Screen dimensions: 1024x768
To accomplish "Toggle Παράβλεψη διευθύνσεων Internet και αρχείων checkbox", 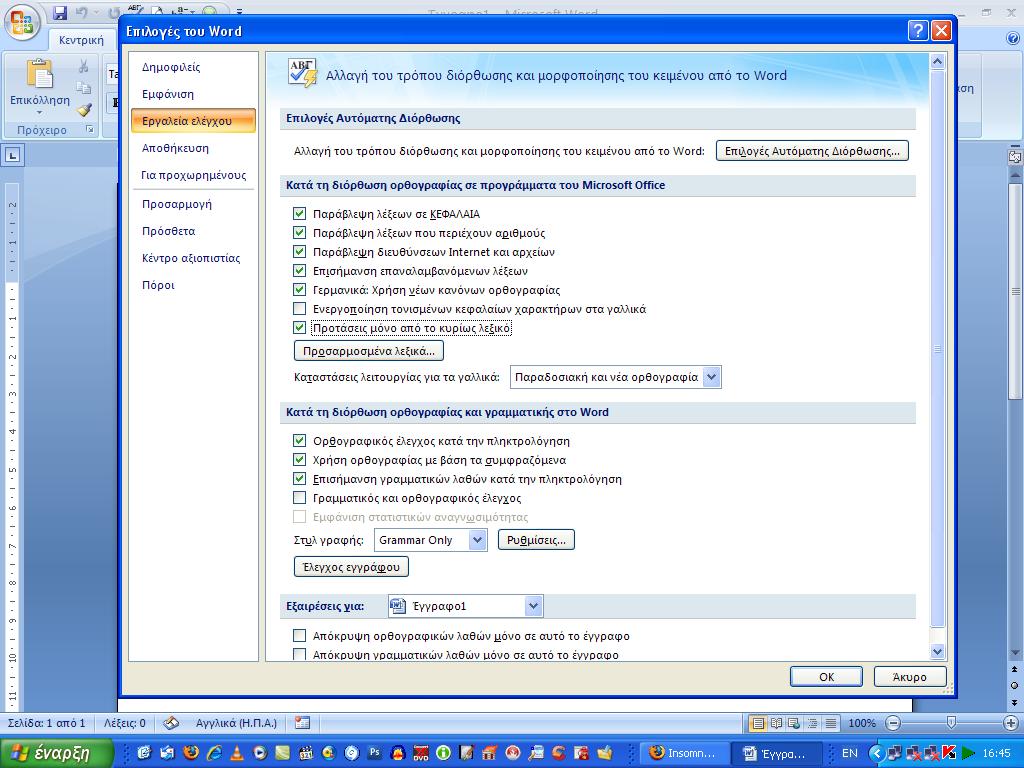I will click(299, 251).
